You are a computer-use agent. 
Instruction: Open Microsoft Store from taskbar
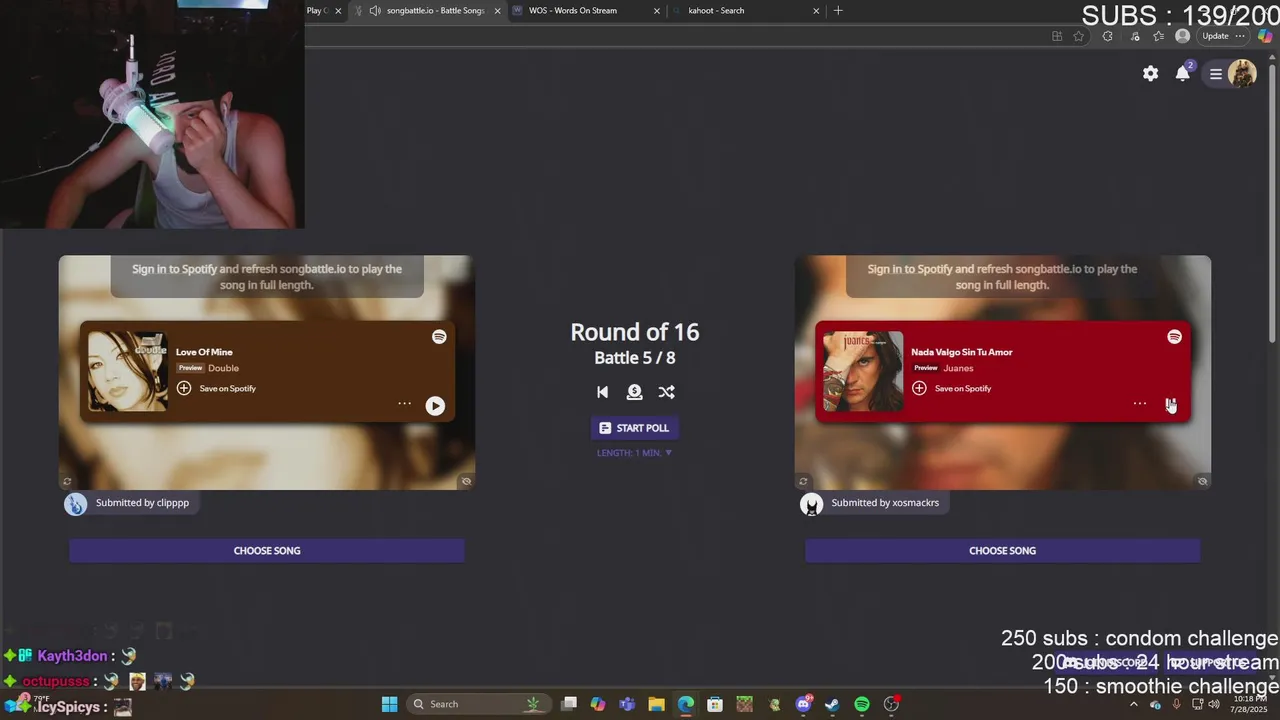coord(715,704)
